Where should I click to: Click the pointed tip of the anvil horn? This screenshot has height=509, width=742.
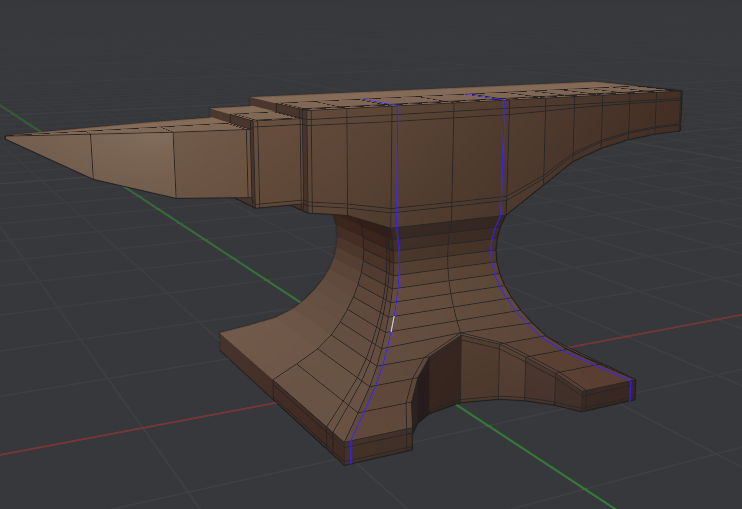click(x=8, y=138)
